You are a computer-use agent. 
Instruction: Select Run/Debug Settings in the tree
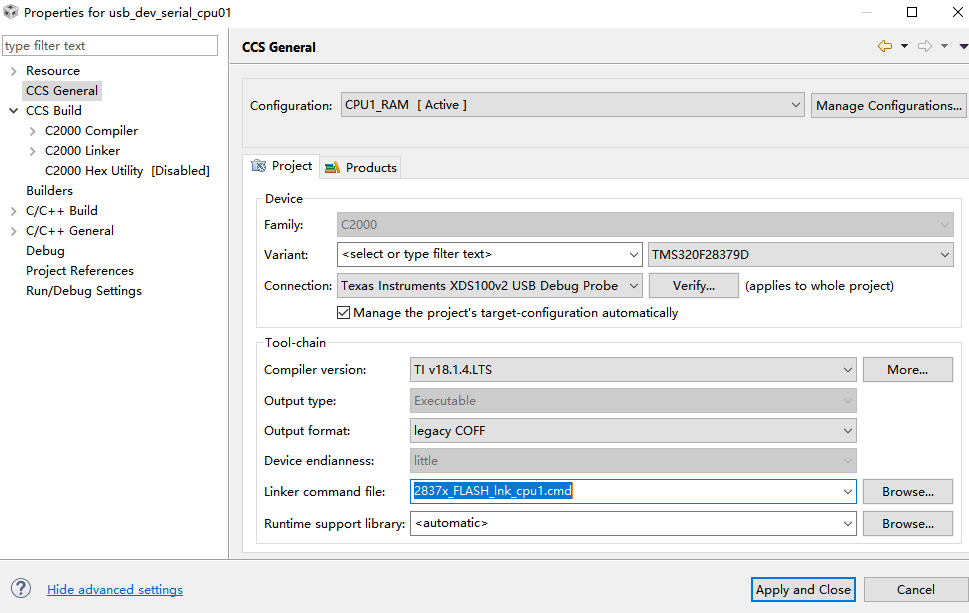(84, 291)
